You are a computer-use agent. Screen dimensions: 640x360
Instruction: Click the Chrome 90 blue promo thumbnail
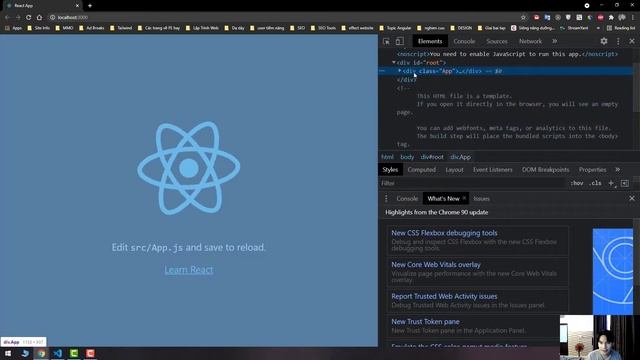point(613,271)
